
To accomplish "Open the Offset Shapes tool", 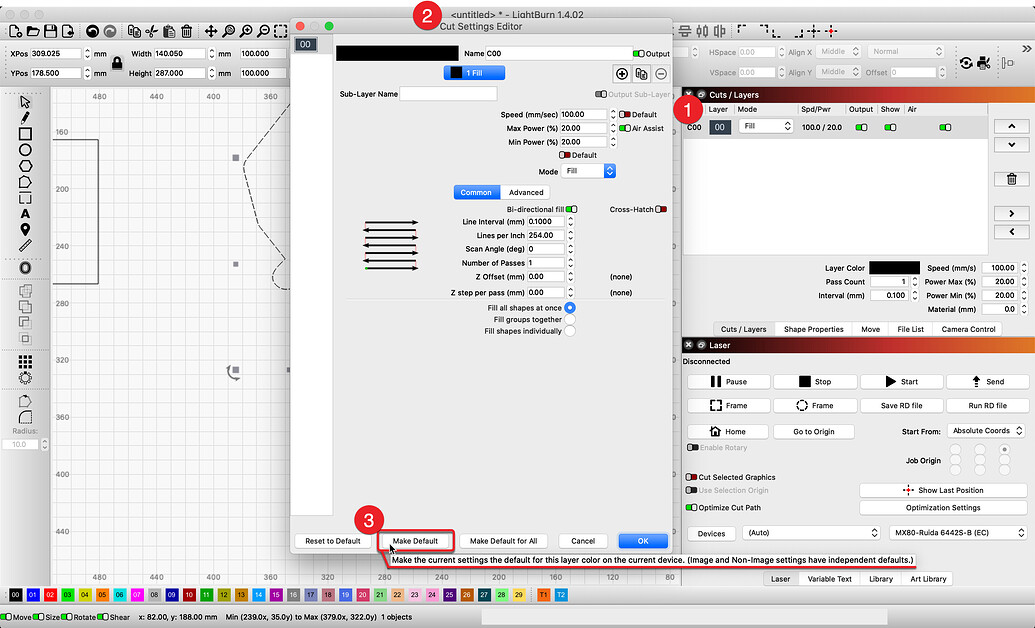I will click(24, 267).
